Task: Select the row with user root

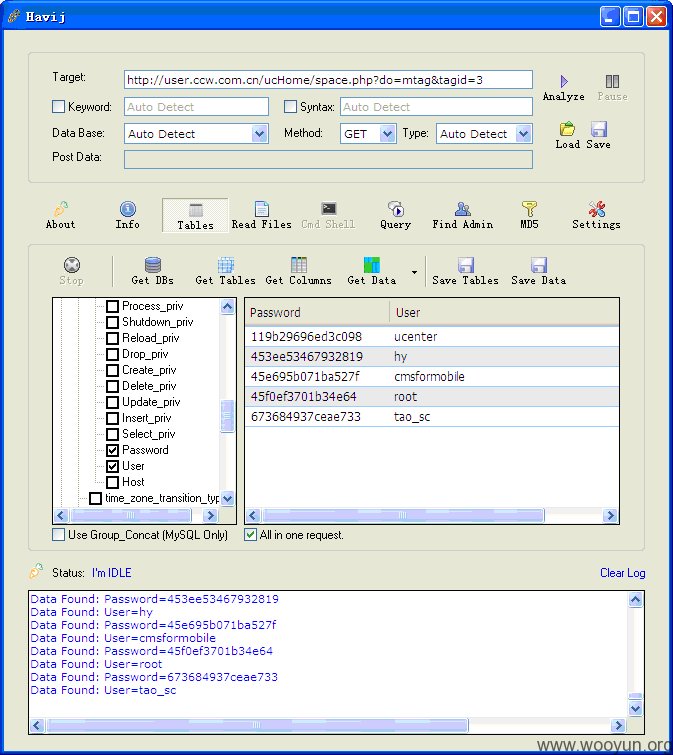Action: (432, 397)
